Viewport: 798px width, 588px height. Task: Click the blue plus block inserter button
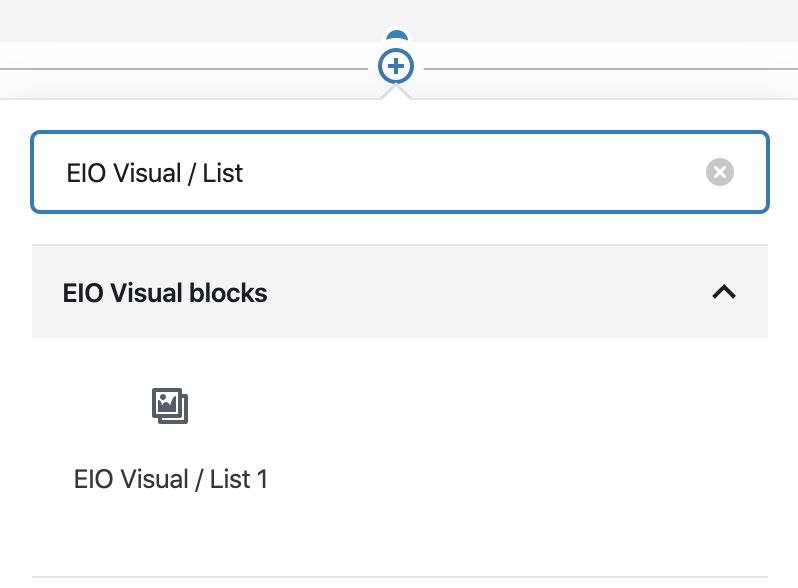[x=396, y=66]
